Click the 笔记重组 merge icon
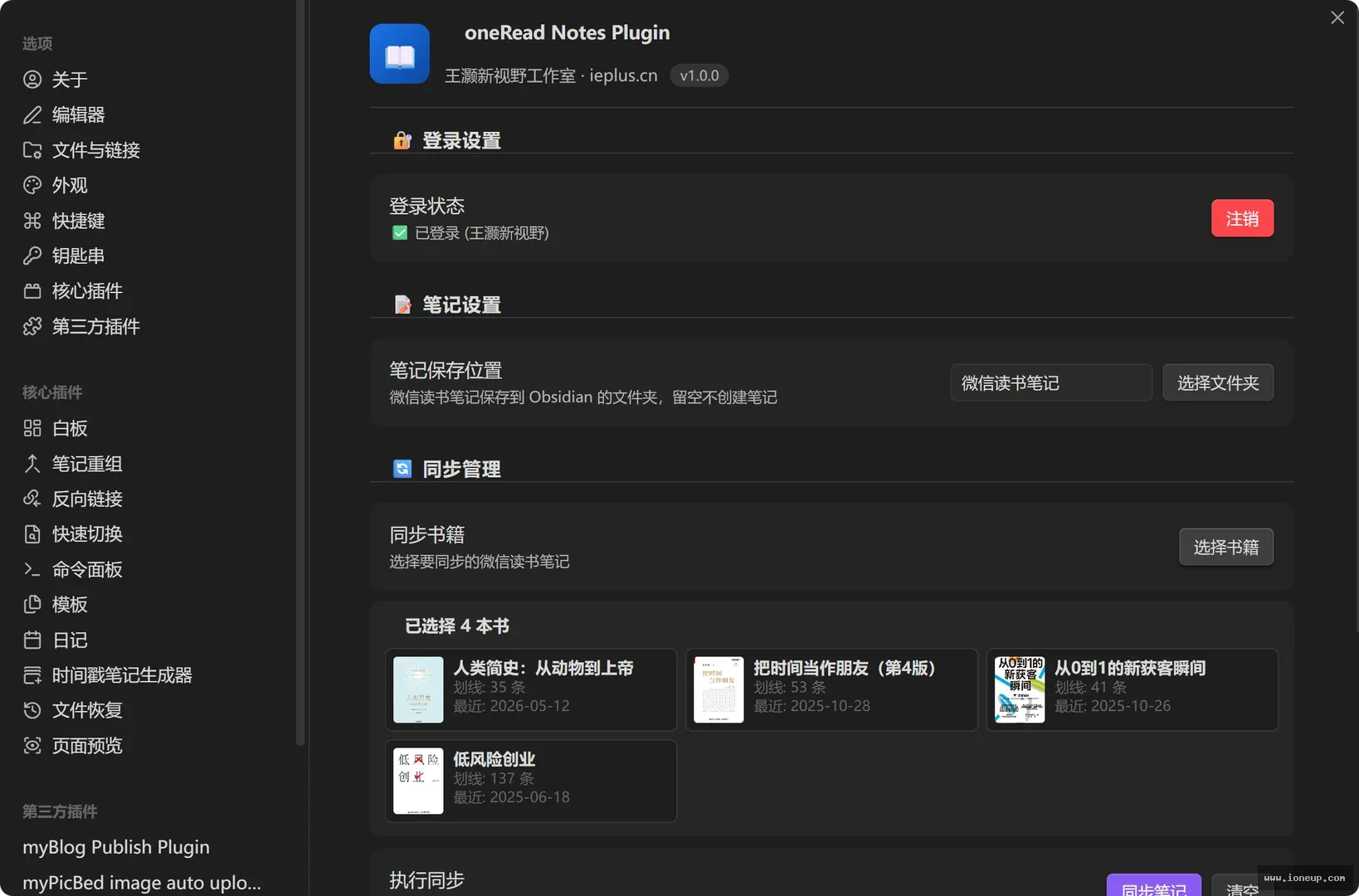Screen dimensions: 1359x896 32,464
